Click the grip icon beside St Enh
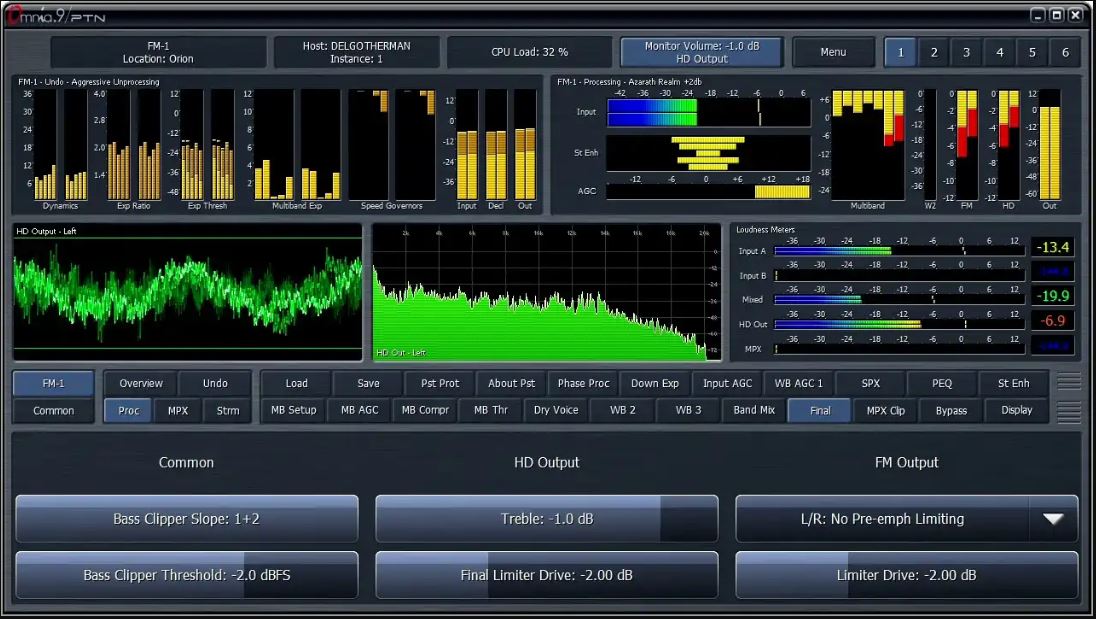 [1069, 382]
